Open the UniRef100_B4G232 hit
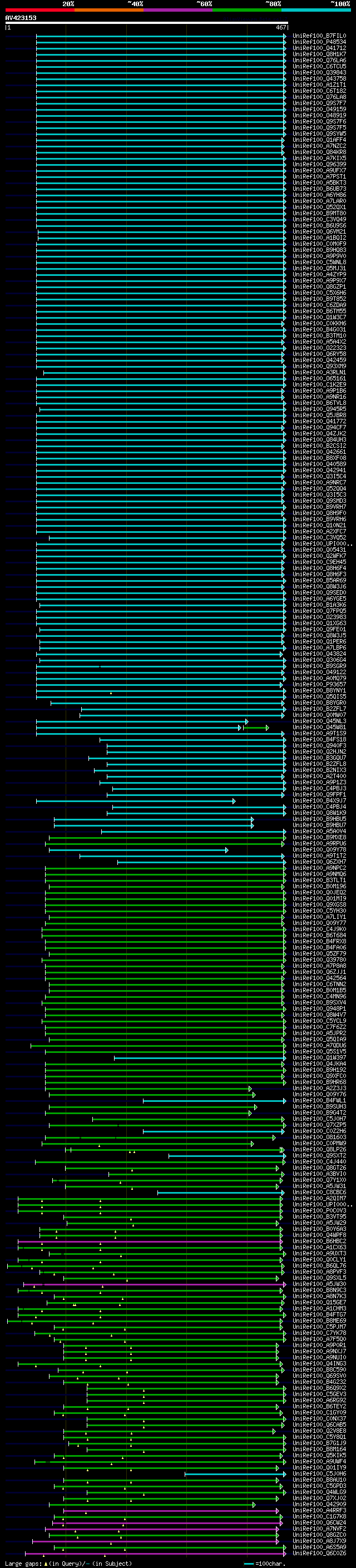The image size is (356, 1568). pos(319,1382)
